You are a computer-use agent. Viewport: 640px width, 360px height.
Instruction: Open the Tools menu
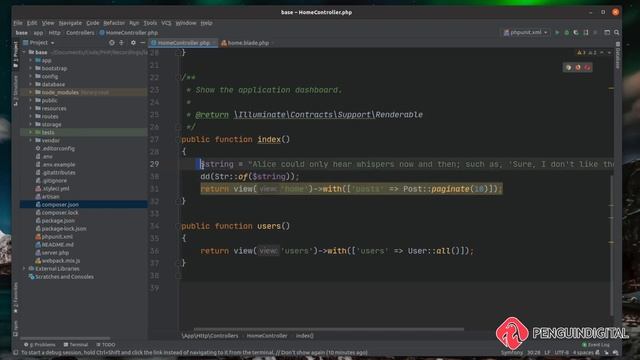tap(150, 23)
